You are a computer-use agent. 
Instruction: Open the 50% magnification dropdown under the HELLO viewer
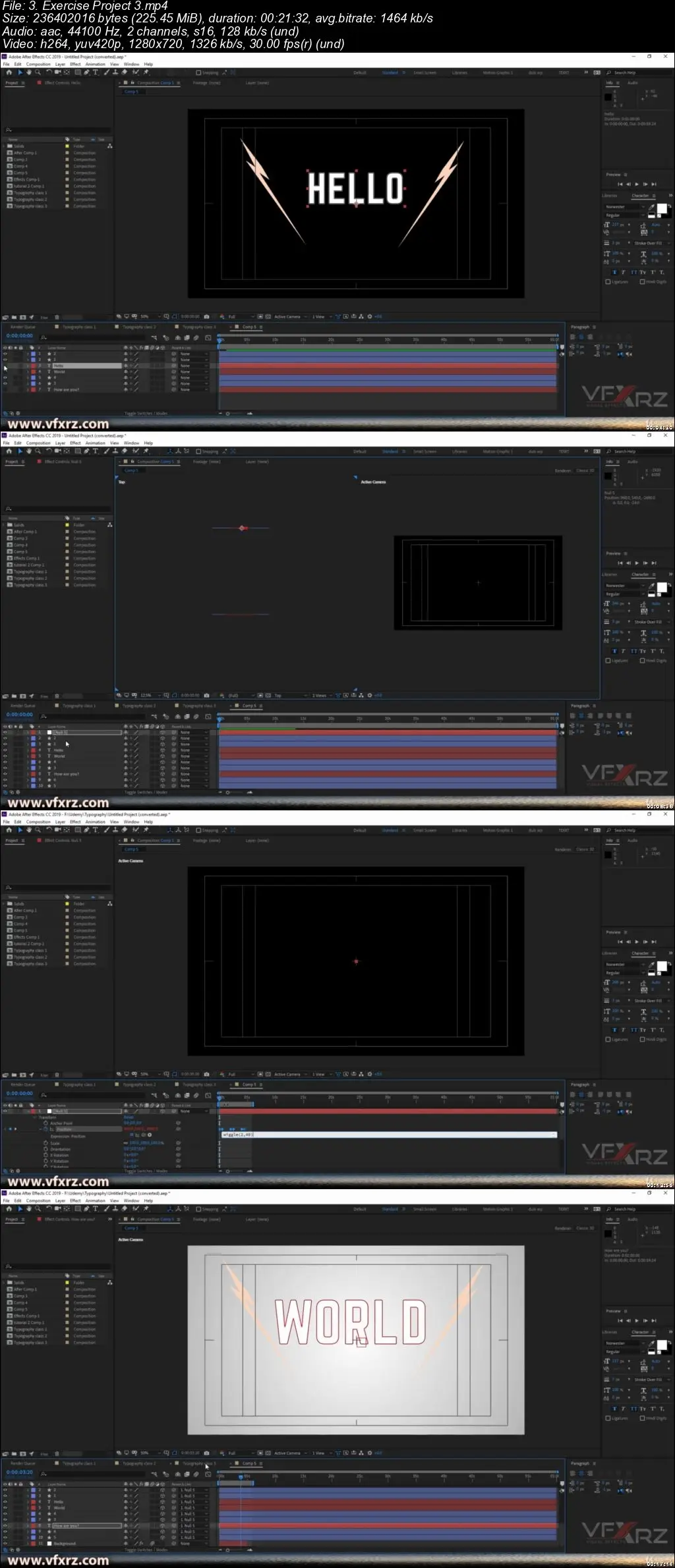tap(150, 317)
